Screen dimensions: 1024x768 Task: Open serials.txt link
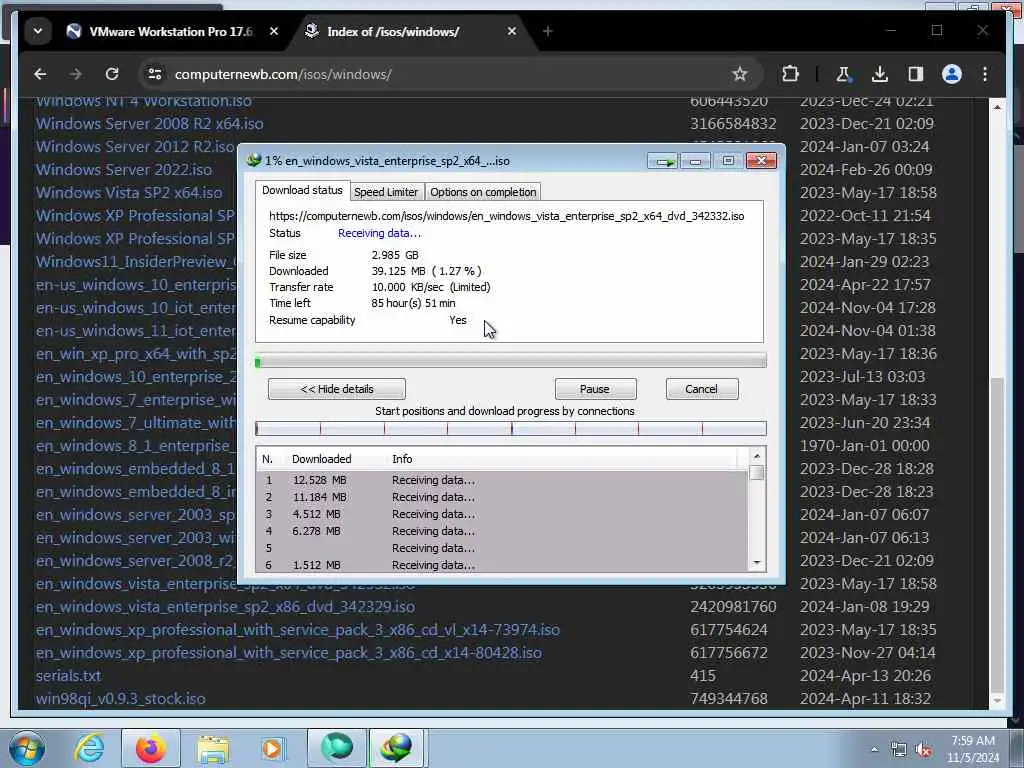click(69, 676)
